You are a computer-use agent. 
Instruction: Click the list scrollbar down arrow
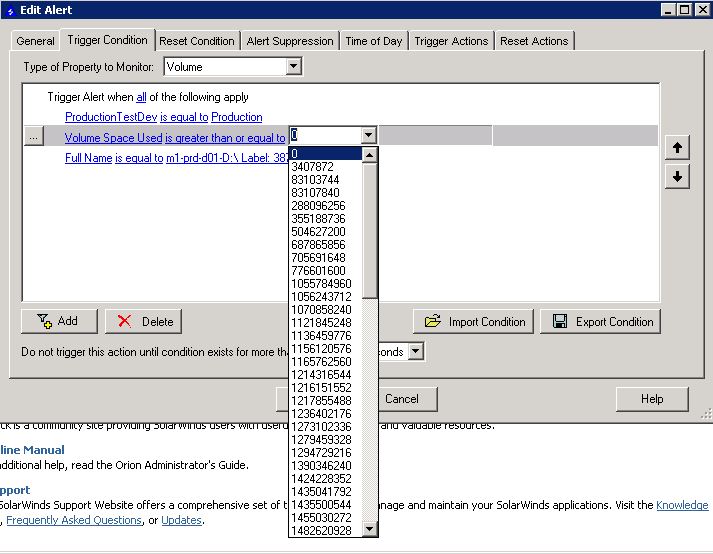(x=370, y=529)
